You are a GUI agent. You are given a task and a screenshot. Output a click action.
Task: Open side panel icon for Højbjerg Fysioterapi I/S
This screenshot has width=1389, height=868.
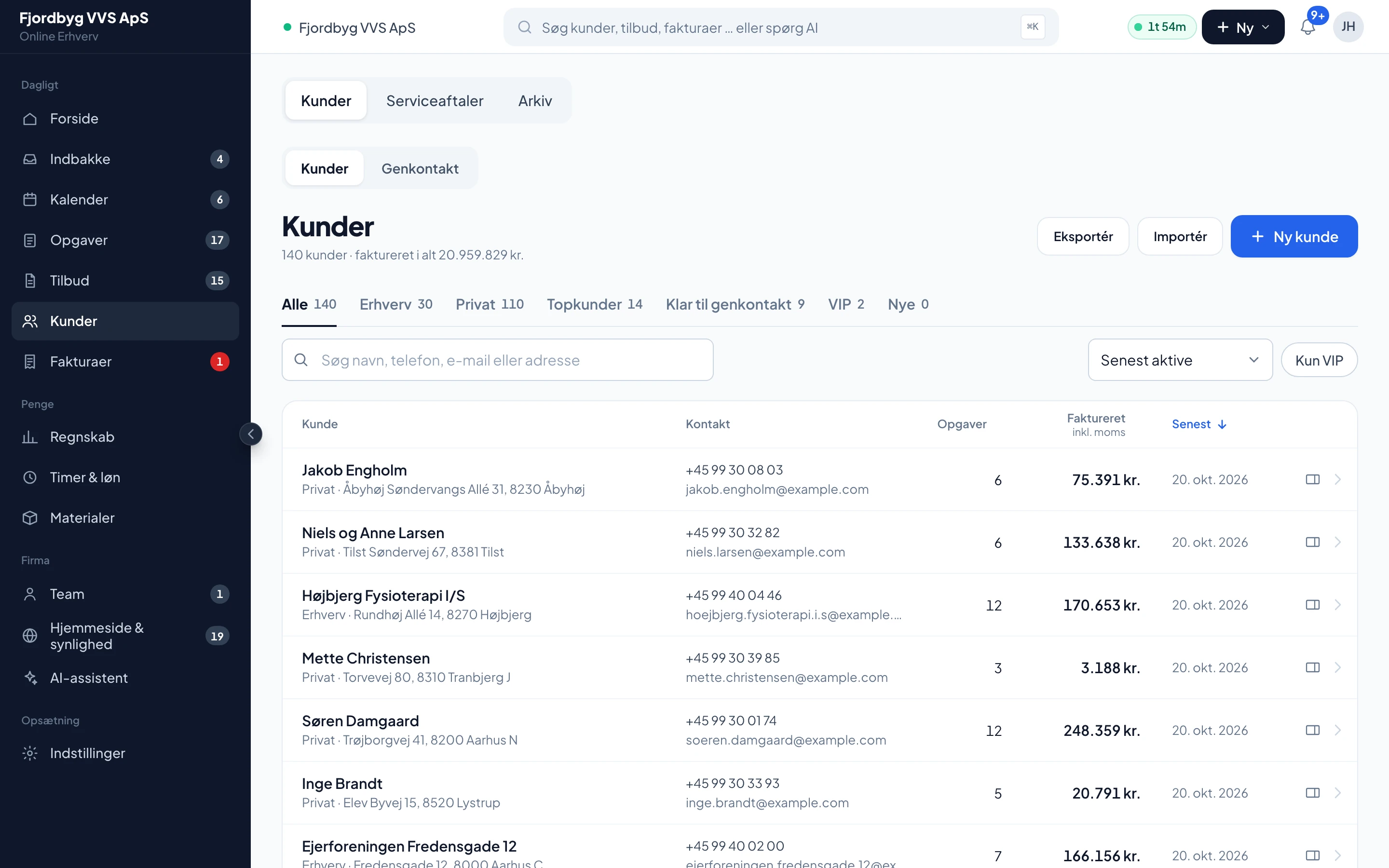click(1313, 605)
